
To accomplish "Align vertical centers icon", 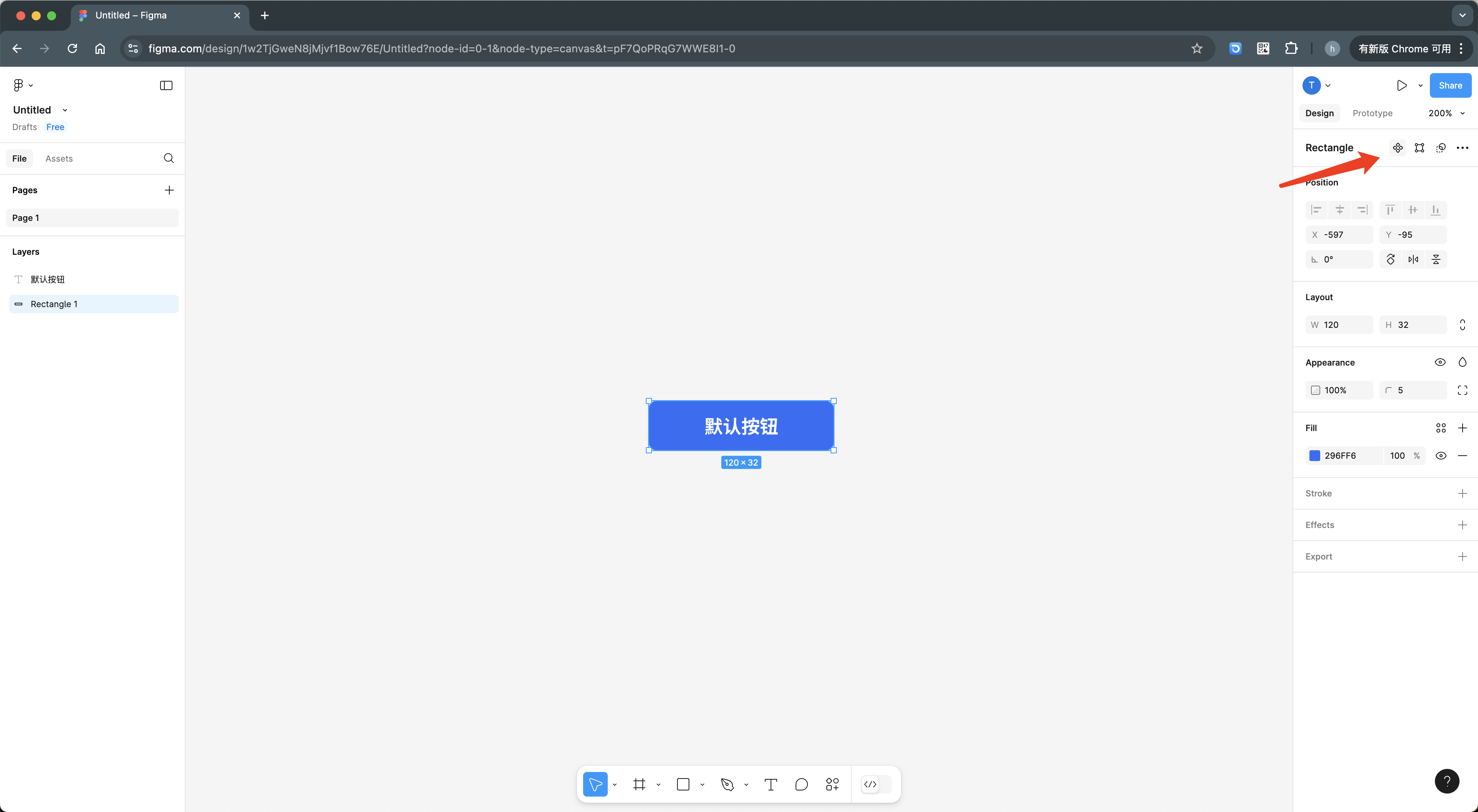I will (x=1413, y=210).
